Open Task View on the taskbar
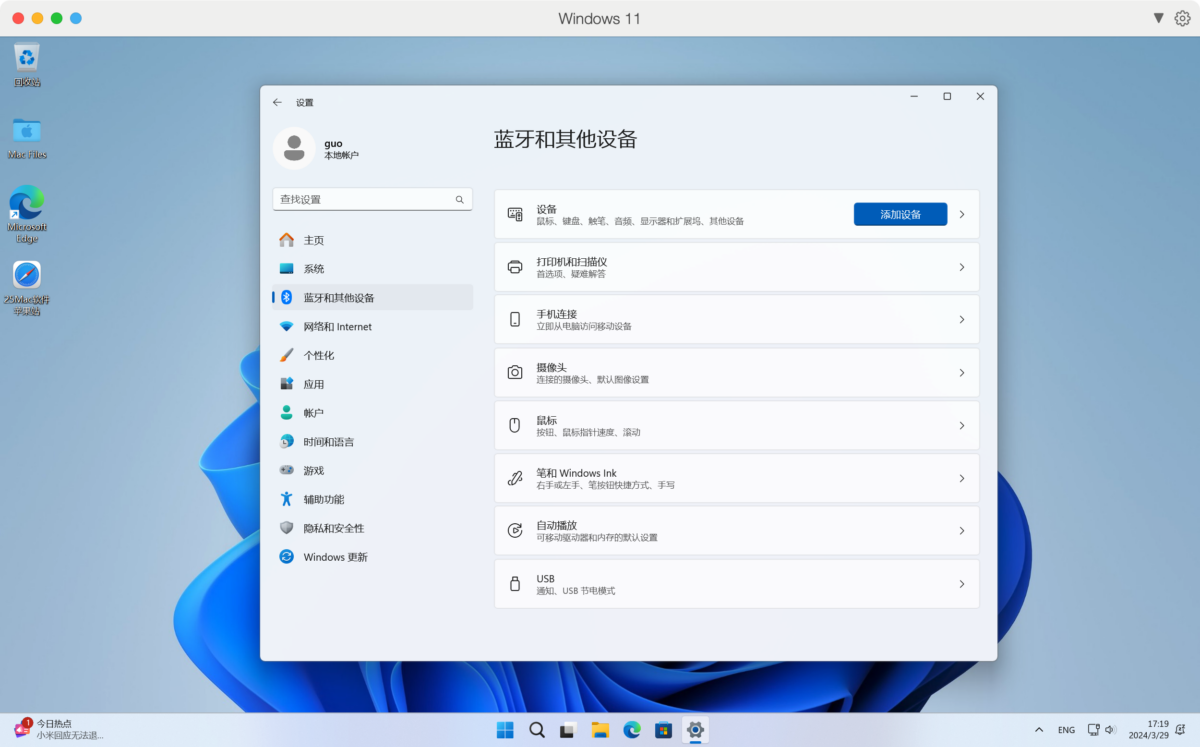The image size is (1200, 747). pyautogui.click(x=568, y=730)
